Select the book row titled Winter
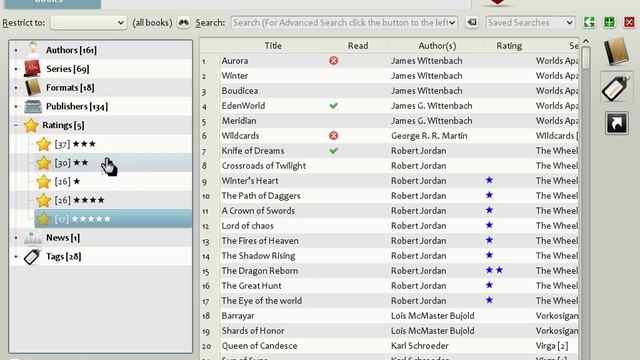Viewport: 640px width, 360px height. (x=235, y=76)
